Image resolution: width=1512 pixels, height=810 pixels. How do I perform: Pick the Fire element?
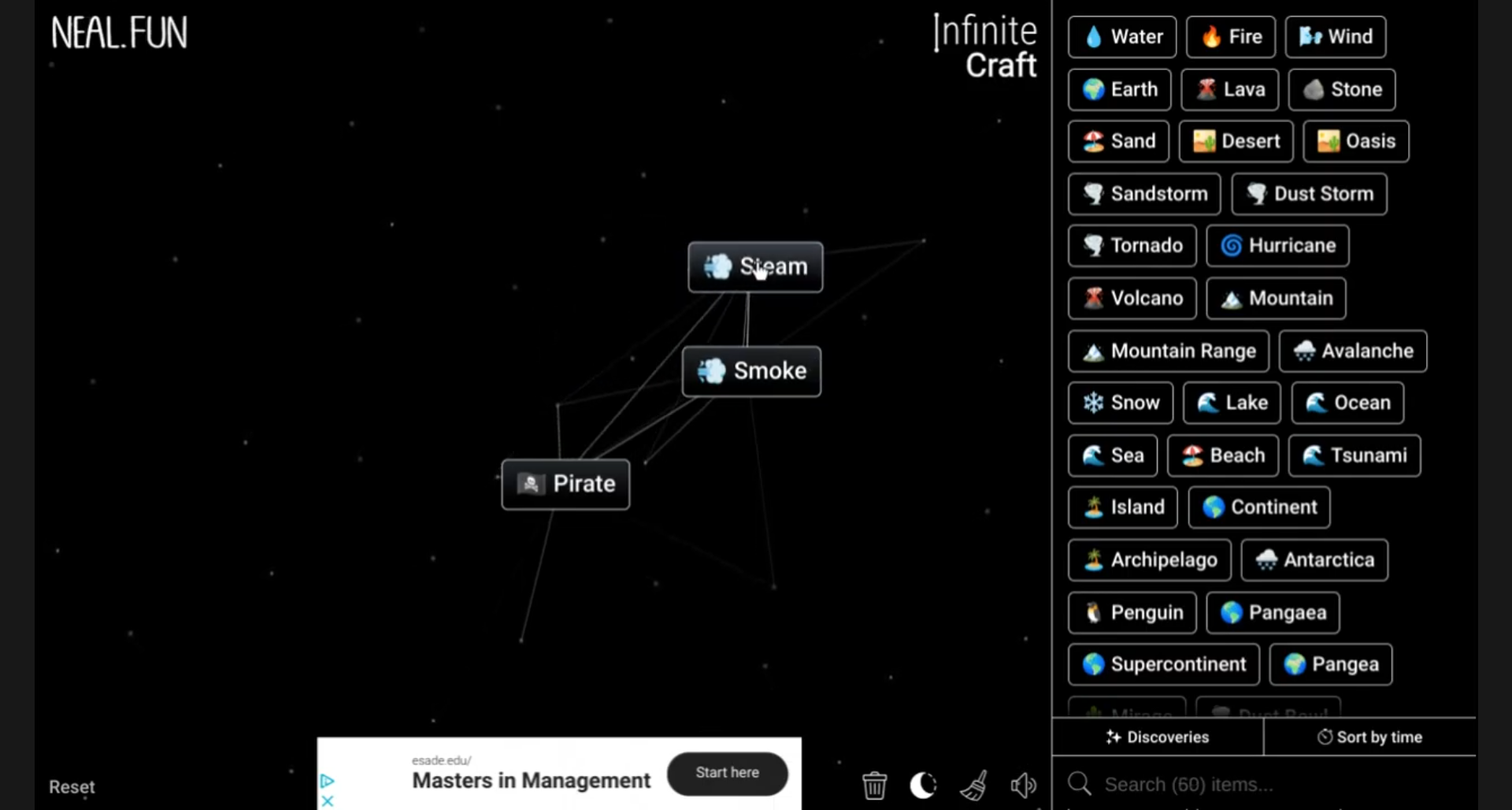point(1231,37)
